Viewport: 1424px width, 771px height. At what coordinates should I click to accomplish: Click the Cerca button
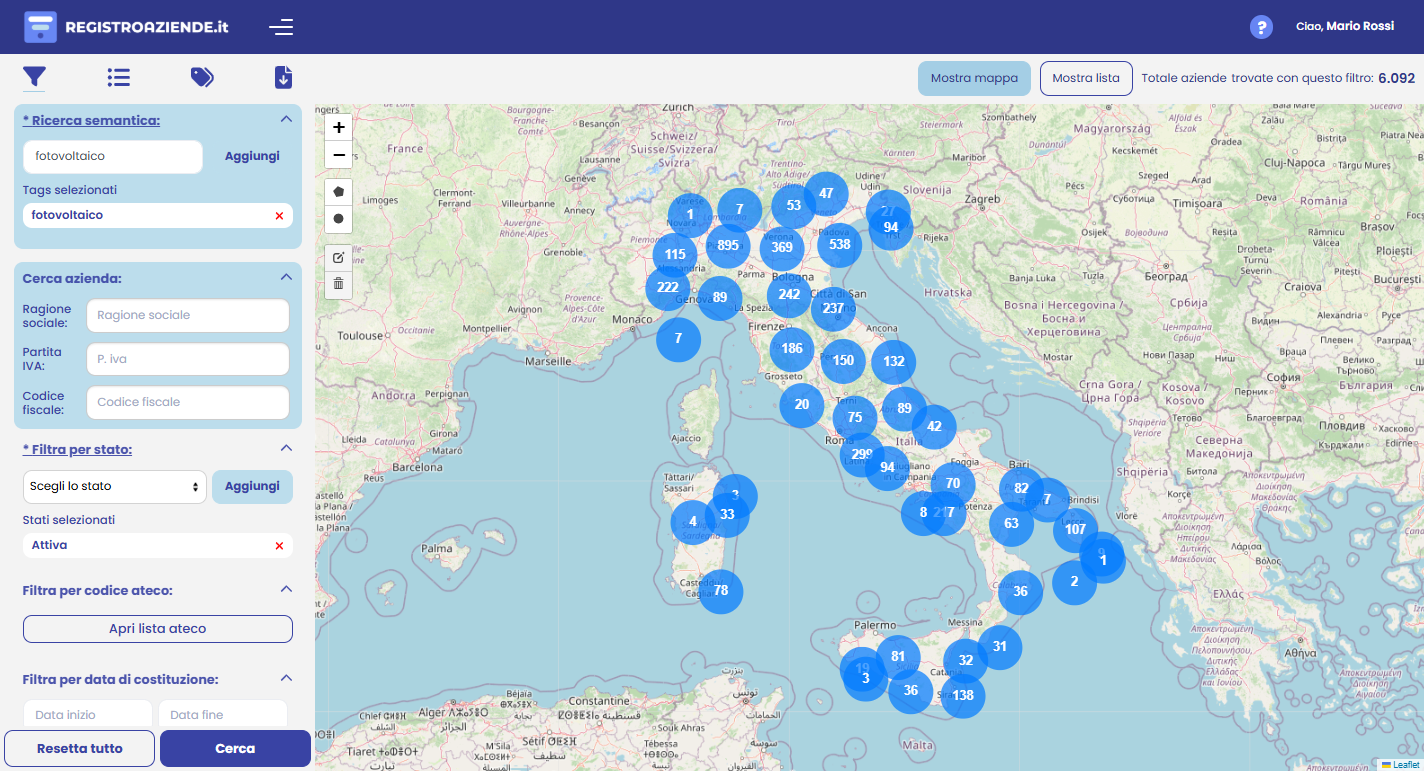[x=235, y=748]
